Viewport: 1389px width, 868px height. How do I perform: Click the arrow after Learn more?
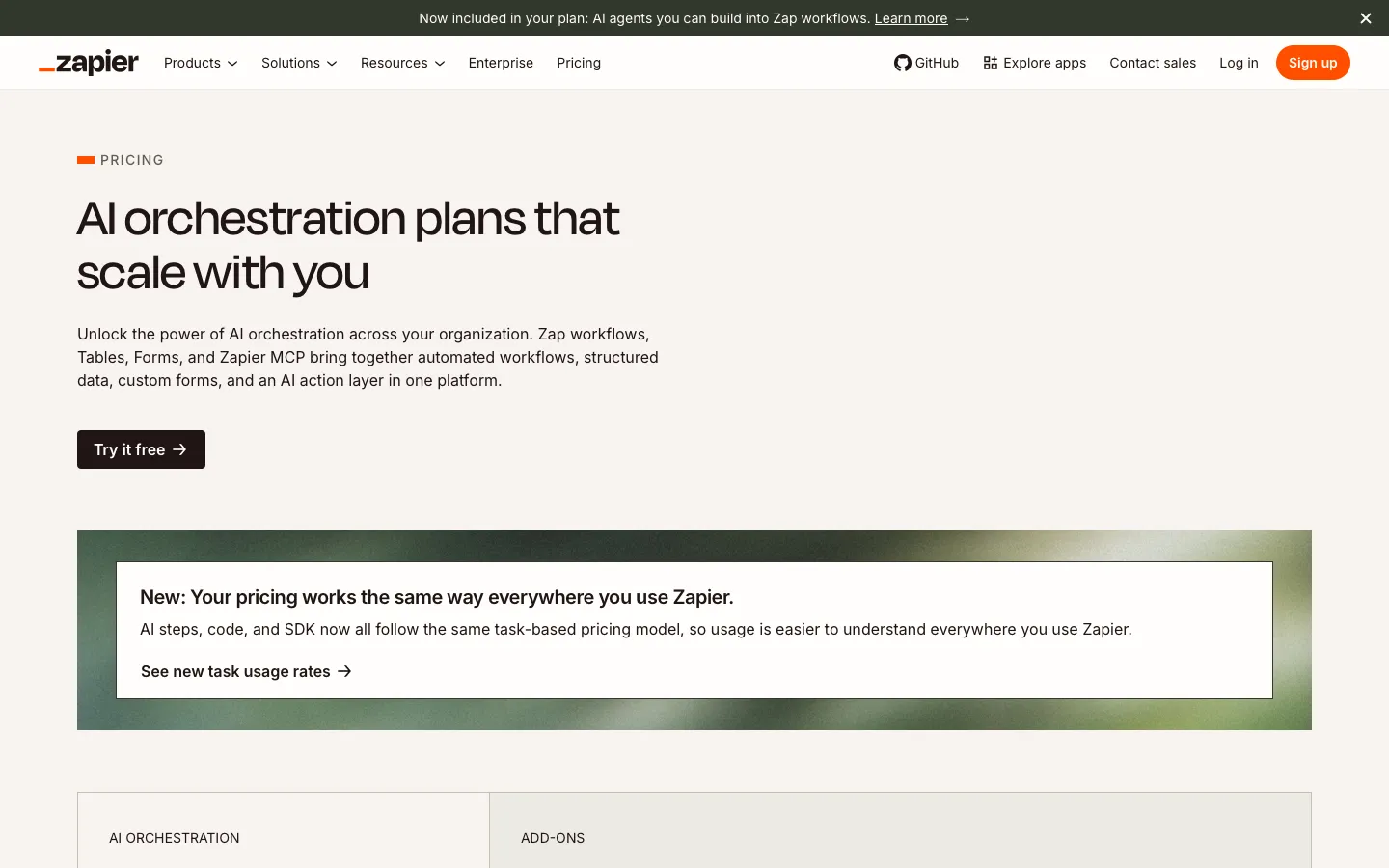(963, 18)
